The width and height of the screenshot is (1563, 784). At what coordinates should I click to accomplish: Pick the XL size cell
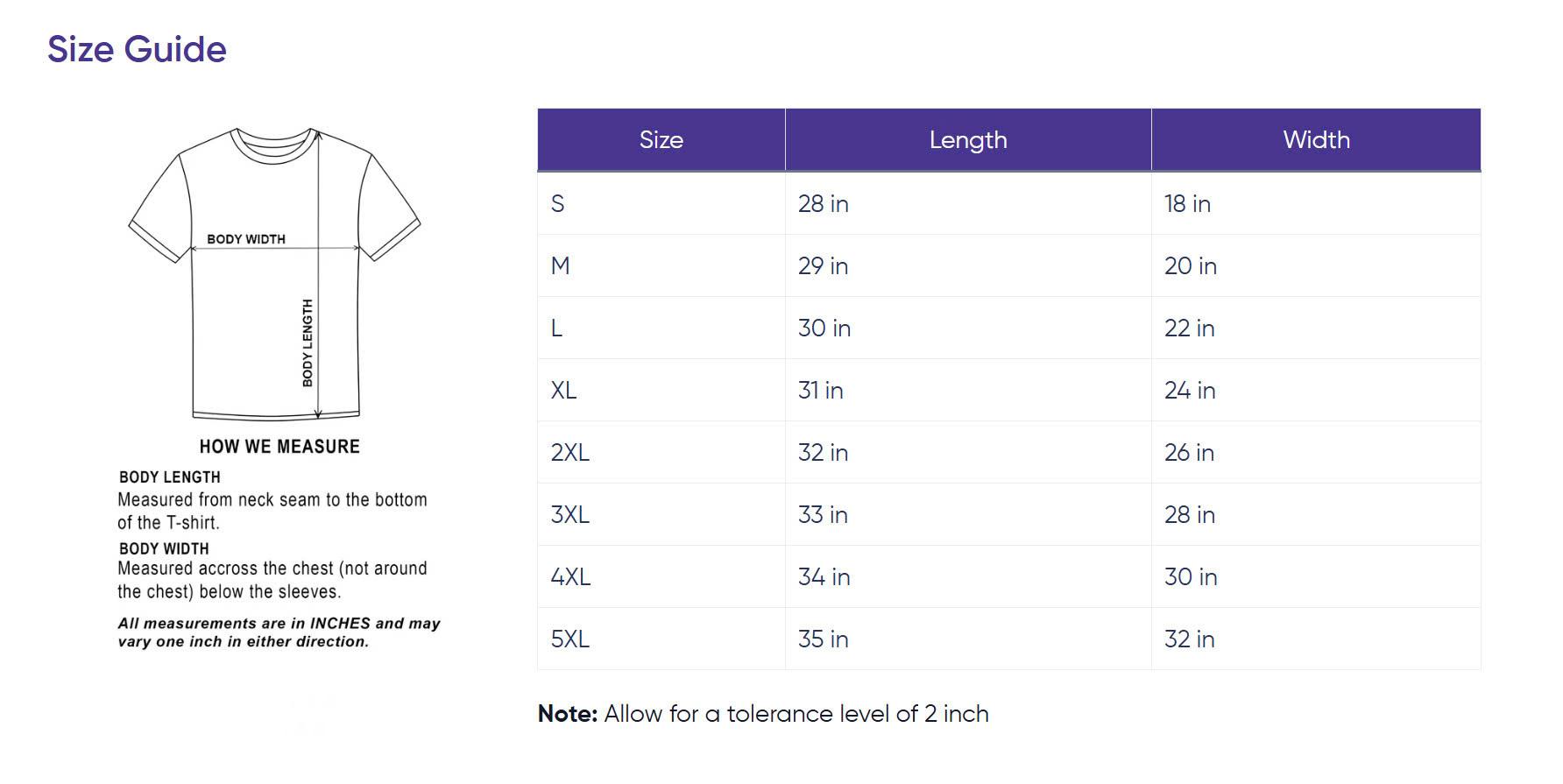tap(563, 391)
